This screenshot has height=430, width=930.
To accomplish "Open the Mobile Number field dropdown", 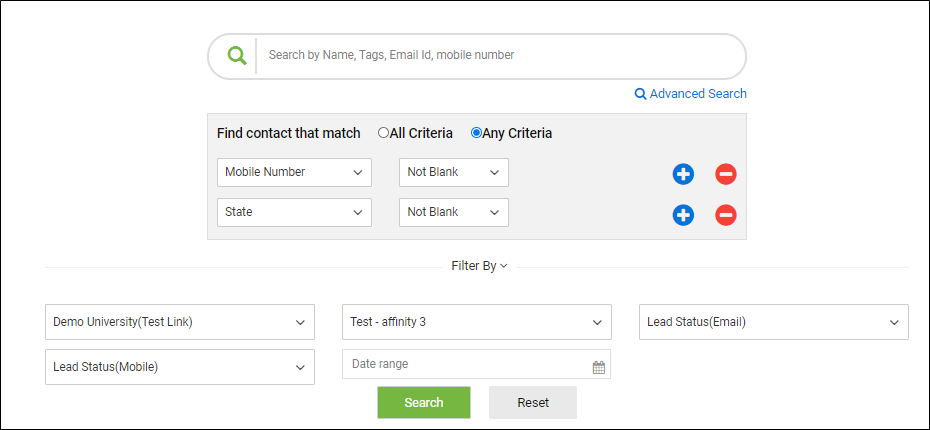I will point(294,172).
